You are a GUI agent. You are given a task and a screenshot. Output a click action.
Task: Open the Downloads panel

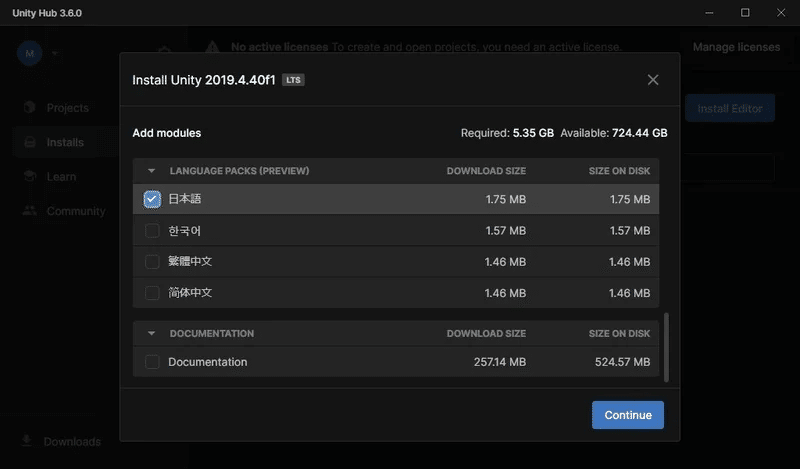click(x=71, y=441)
